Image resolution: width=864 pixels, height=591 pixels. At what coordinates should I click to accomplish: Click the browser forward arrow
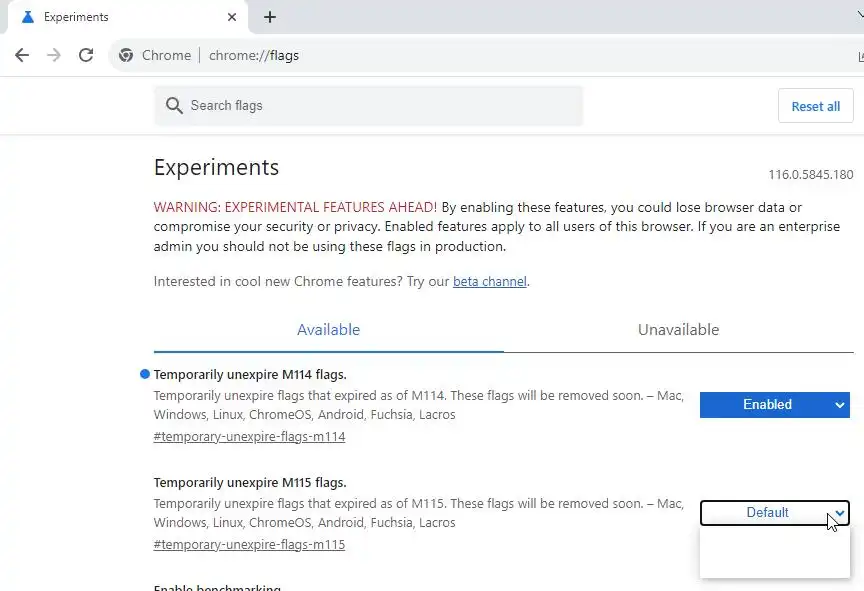coord(54,55)
